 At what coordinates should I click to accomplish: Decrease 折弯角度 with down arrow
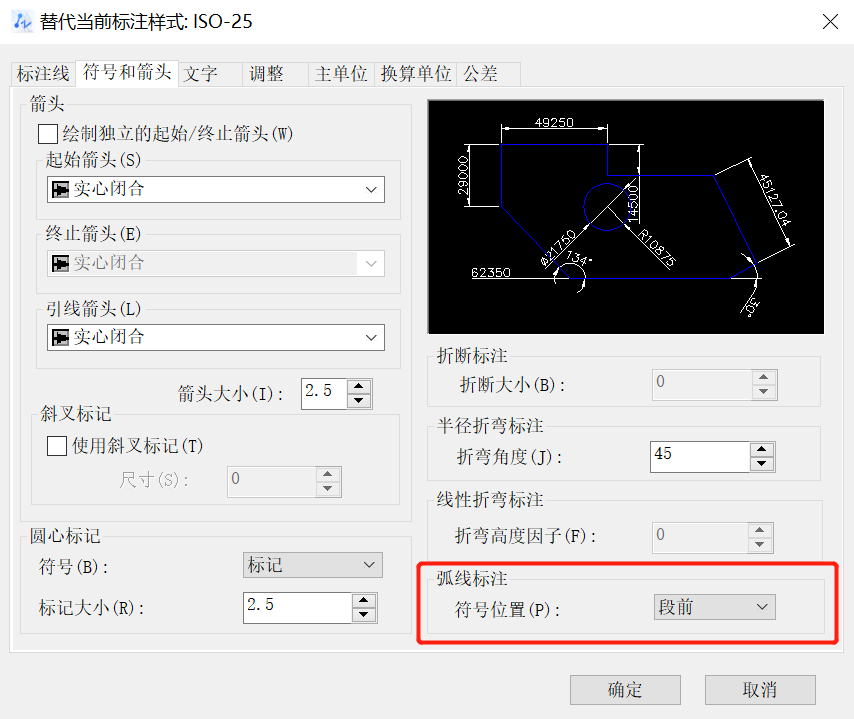click(x=761, y=464)
